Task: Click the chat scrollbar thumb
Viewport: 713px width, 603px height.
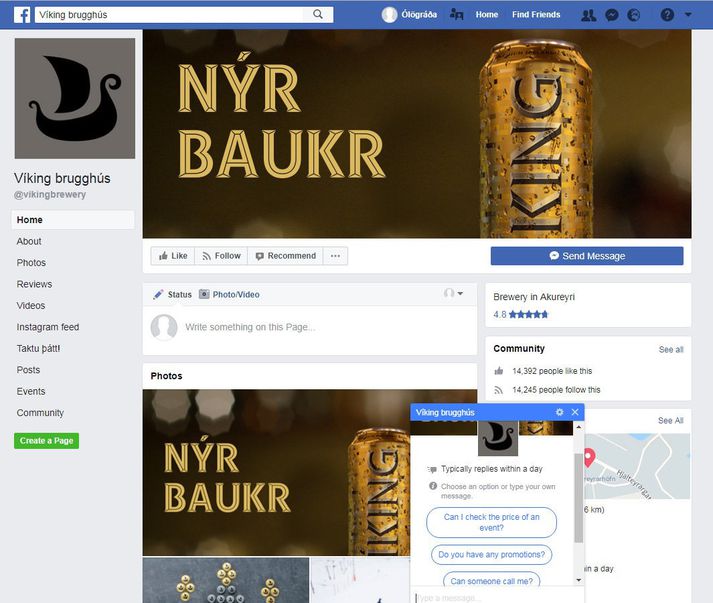Action: 578,497
